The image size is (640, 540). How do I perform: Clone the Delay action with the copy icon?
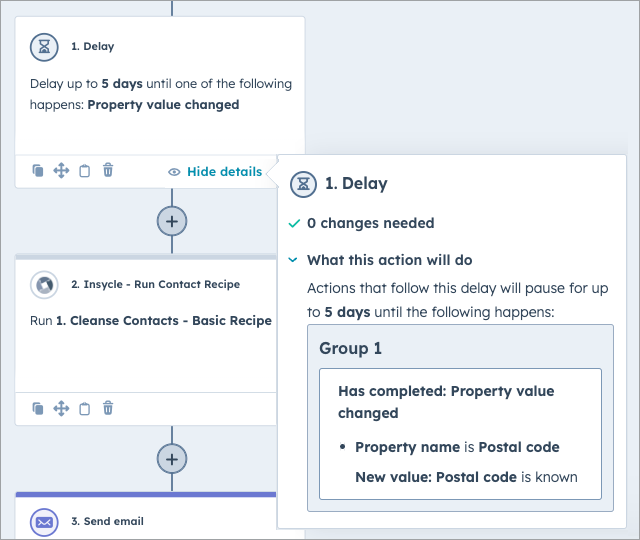(38, 171)
